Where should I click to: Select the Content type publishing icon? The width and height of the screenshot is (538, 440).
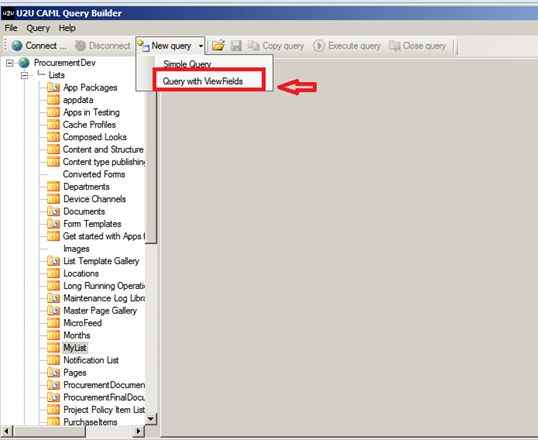coord(53,162)
